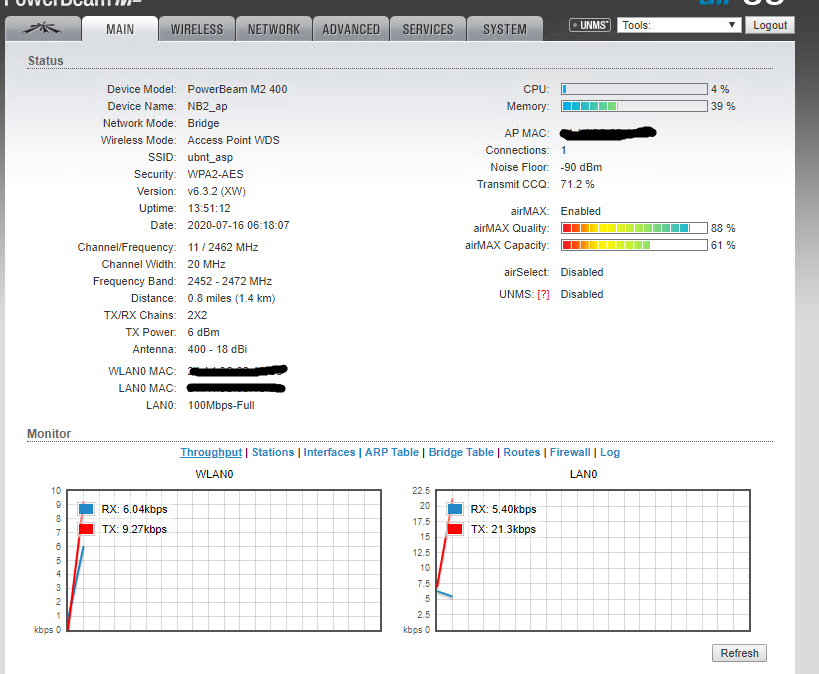Click the airSelect Disabled value
Image resolution: width=819 pixels, height=674 pixels.
(582, 272)
